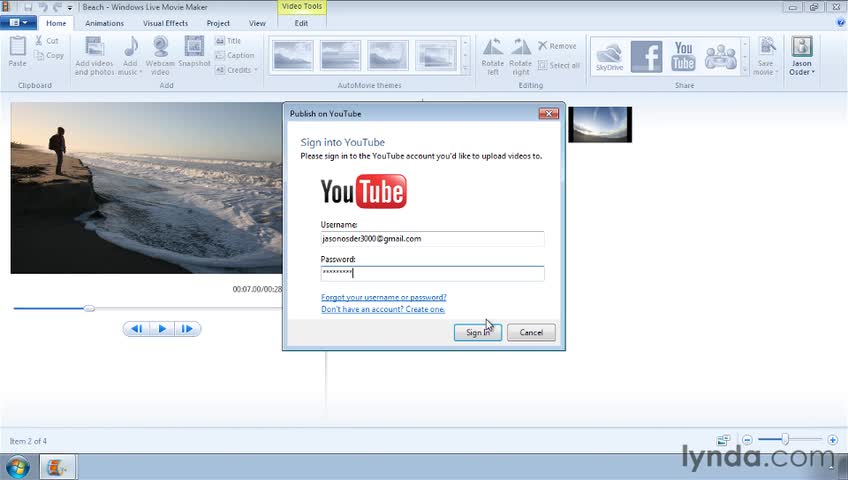Click the YouTube share icon in ribbon
Screen dimensions: 848x480
tap(684, 56)
